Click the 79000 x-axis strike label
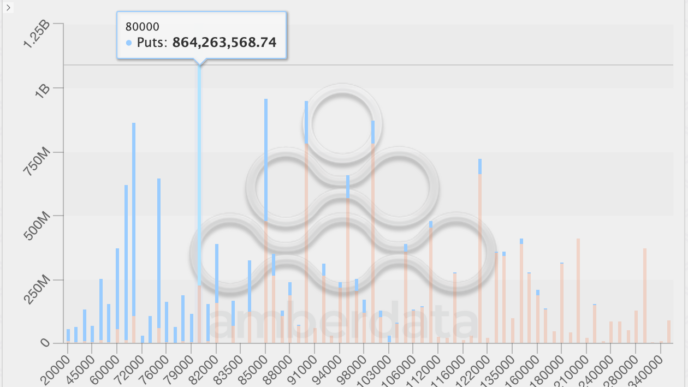The image size is (688, 387). point(179,369)
